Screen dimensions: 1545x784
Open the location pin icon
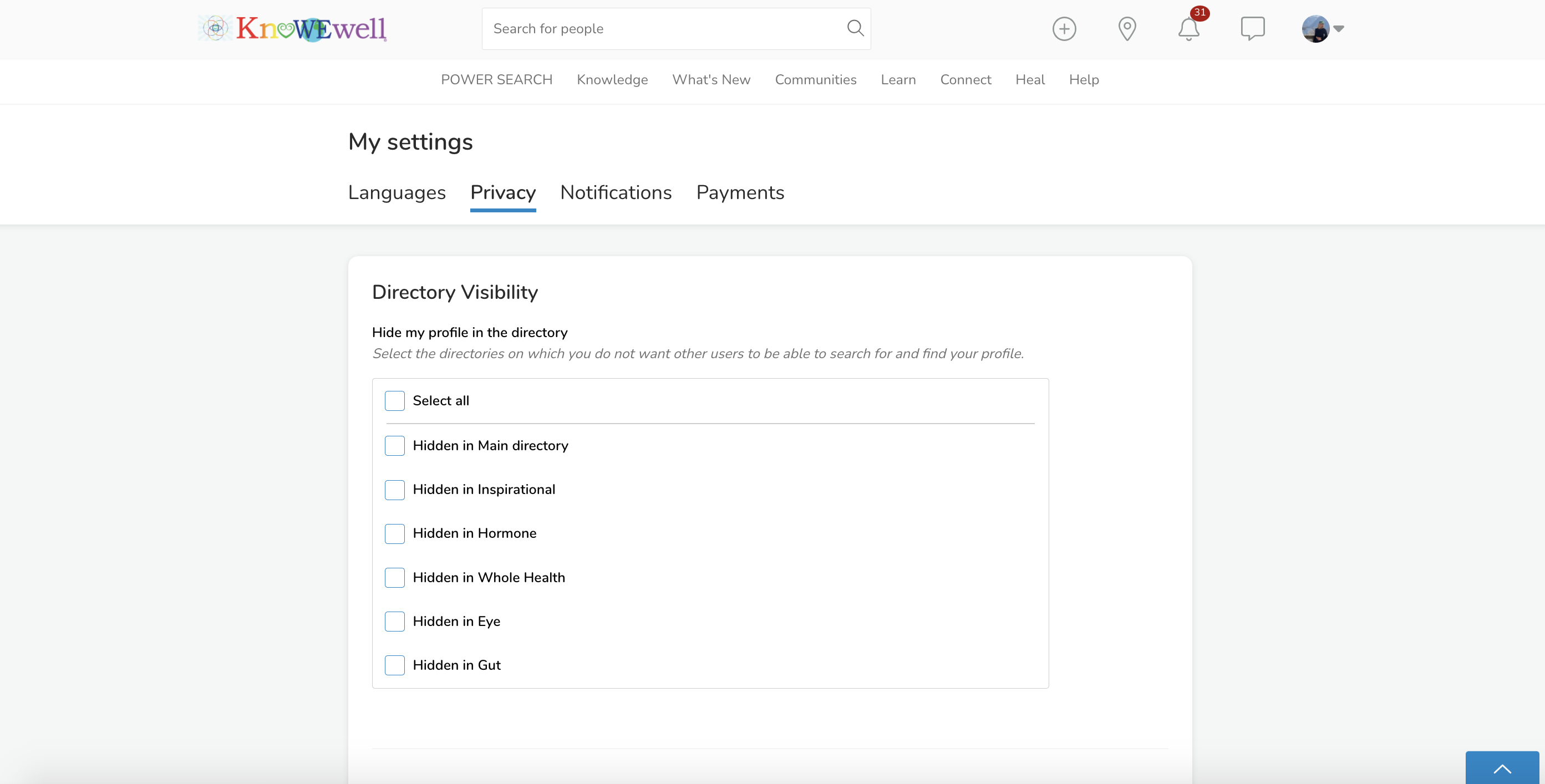[1127, 29]
